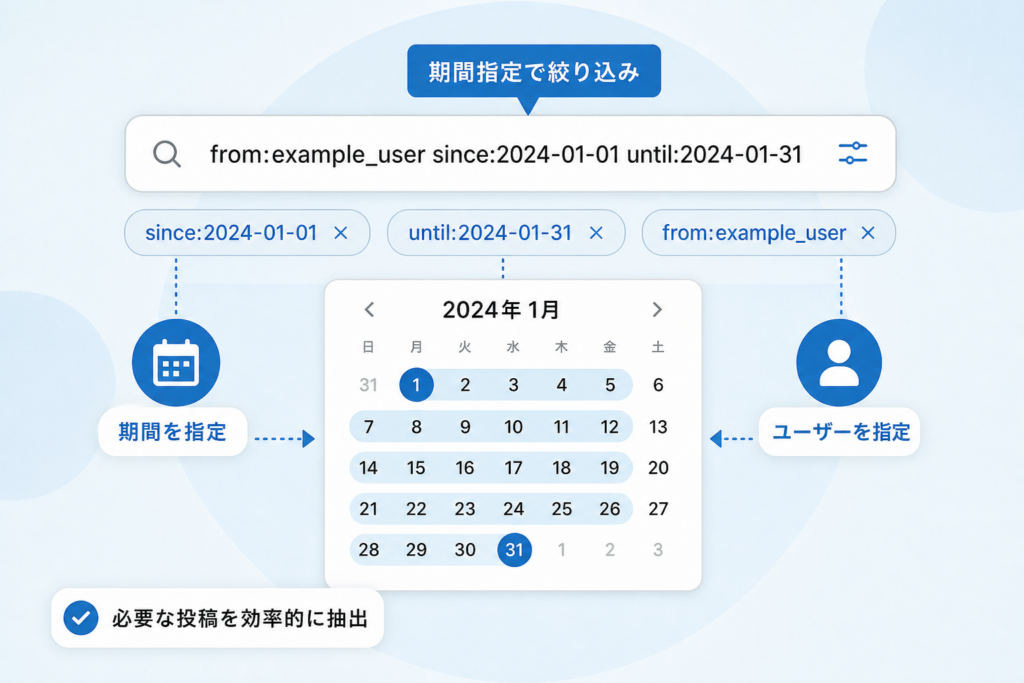Select date 13 in calendar
This screenshot has width=1024, height=683.
click(x=658, y=427)
